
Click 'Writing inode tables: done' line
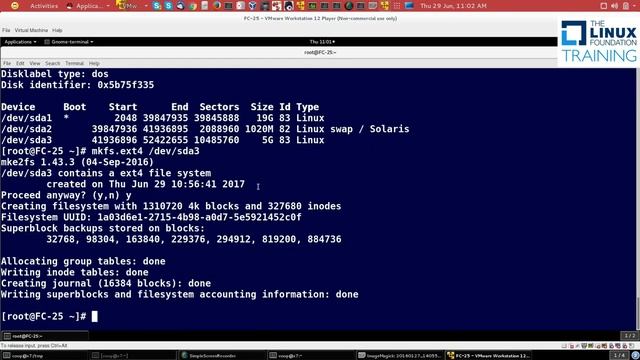pyautogui.click(x=75, y=272)
